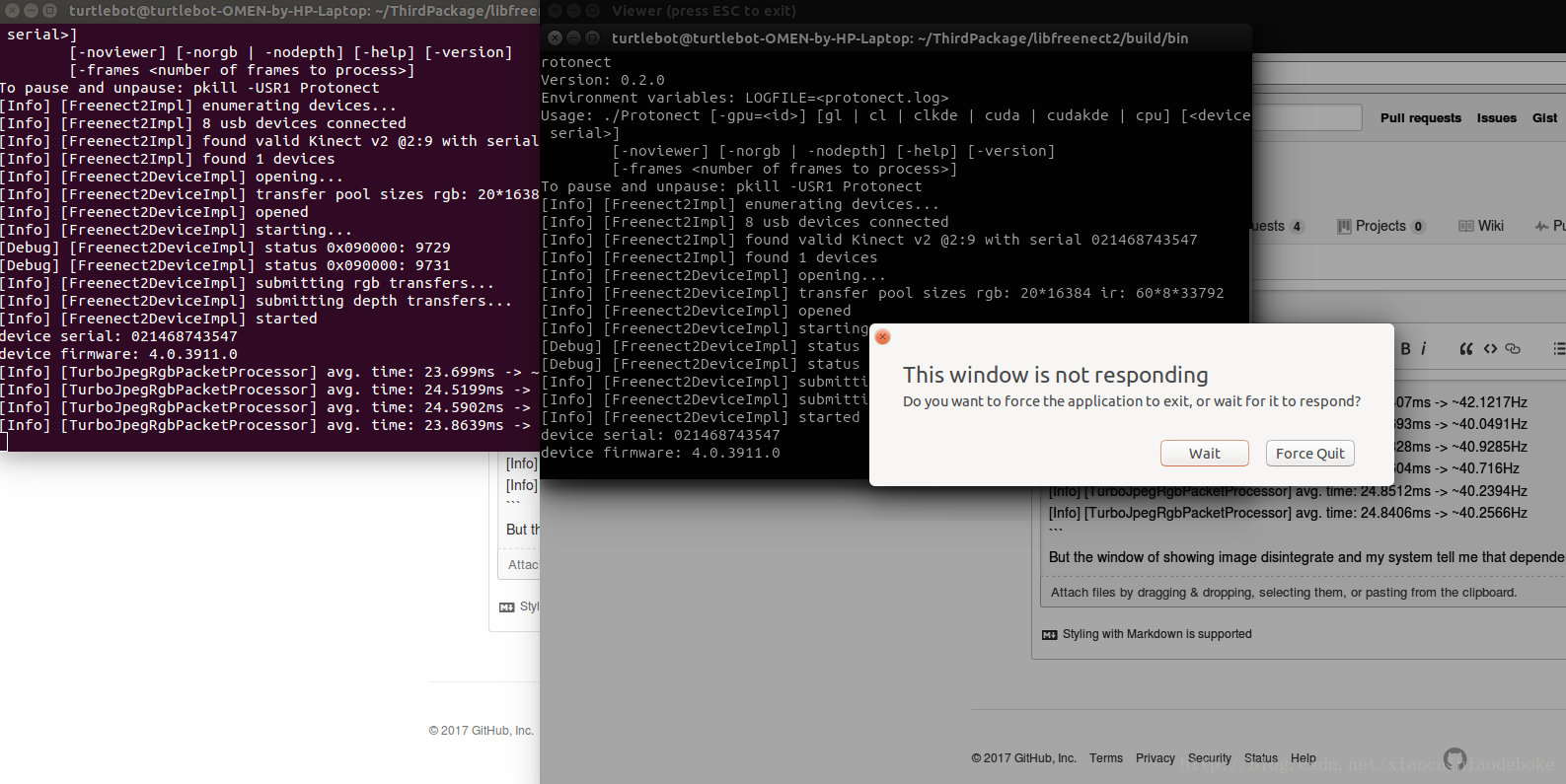Screen dimensions: 1566x784
Task: Open Pull requests in the GitHub header
Action: point(1420,117)
